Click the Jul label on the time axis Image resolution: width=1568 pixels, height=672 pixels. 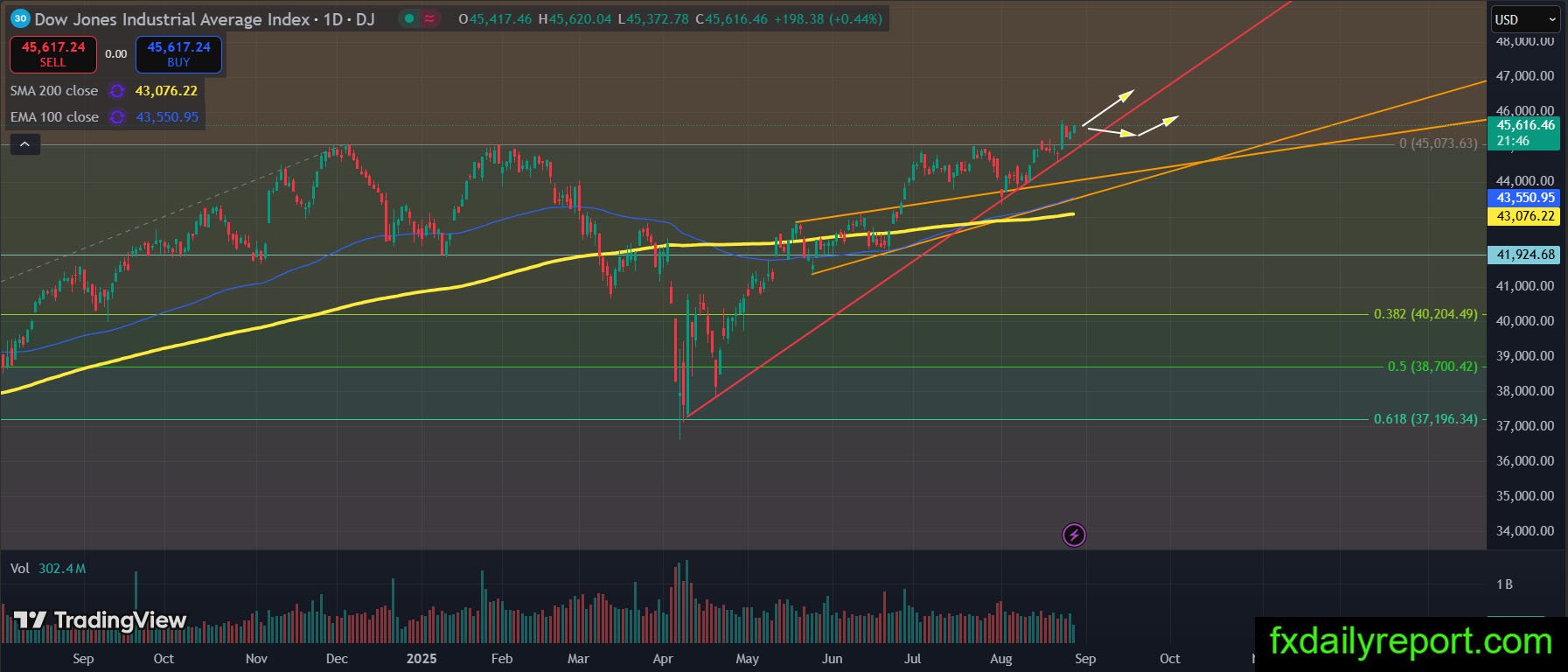[912, 659]
